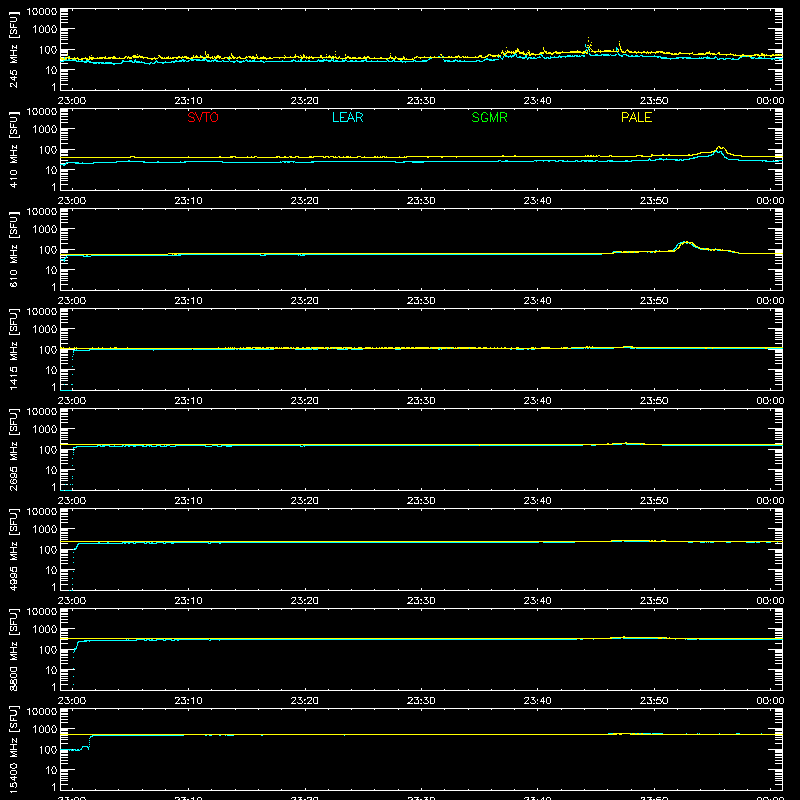This screenshot has height=800, width=800.
Task: Click the 00:00 time label under the 4995 MHz plot
Action: point(770,601)
